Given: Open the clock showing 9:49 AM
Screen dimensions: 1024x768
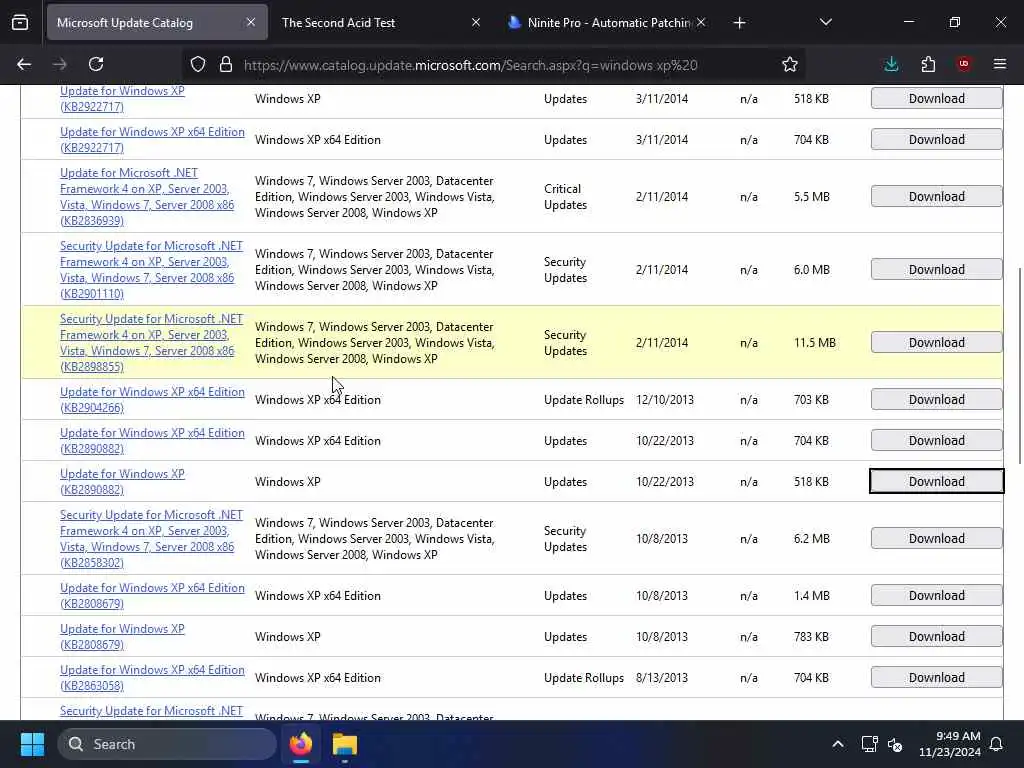Looking at the screenshot, I should pos(950,744).
